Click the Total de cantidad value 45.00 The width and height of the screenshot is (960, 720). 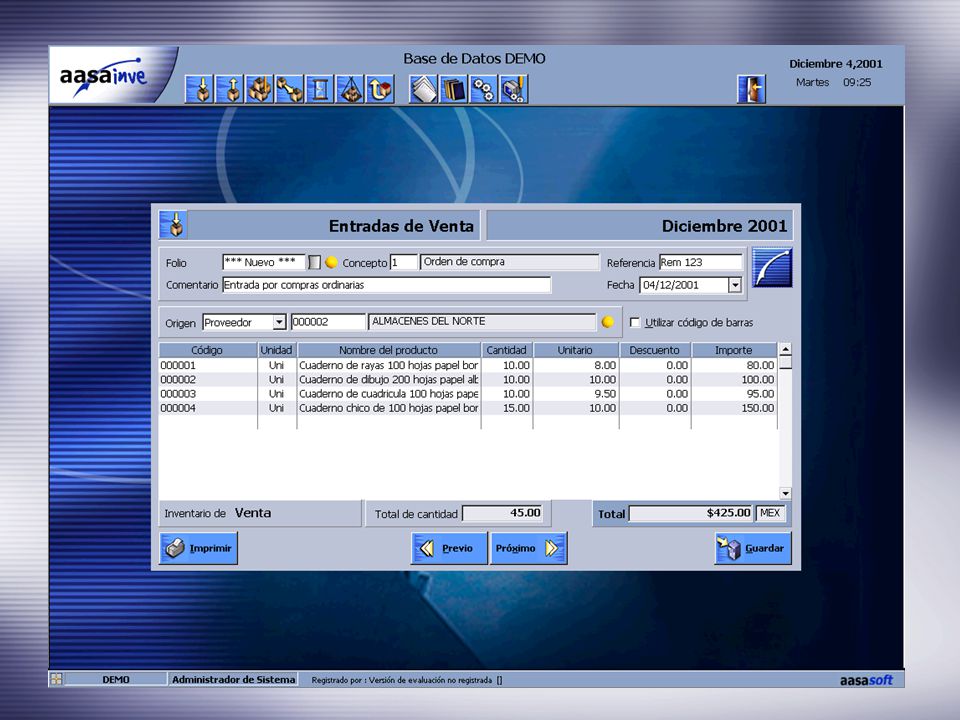point(503,513)
